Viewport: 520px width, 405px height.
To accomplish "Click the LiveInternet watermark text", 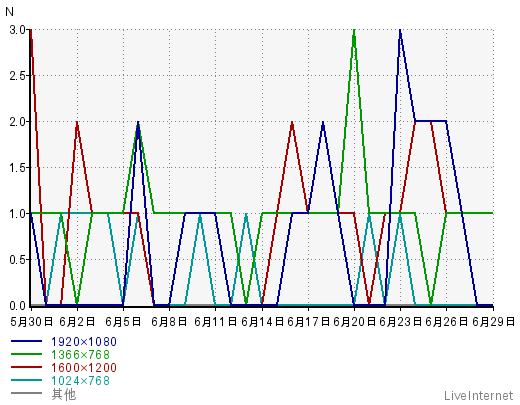I will click(478, 396).
